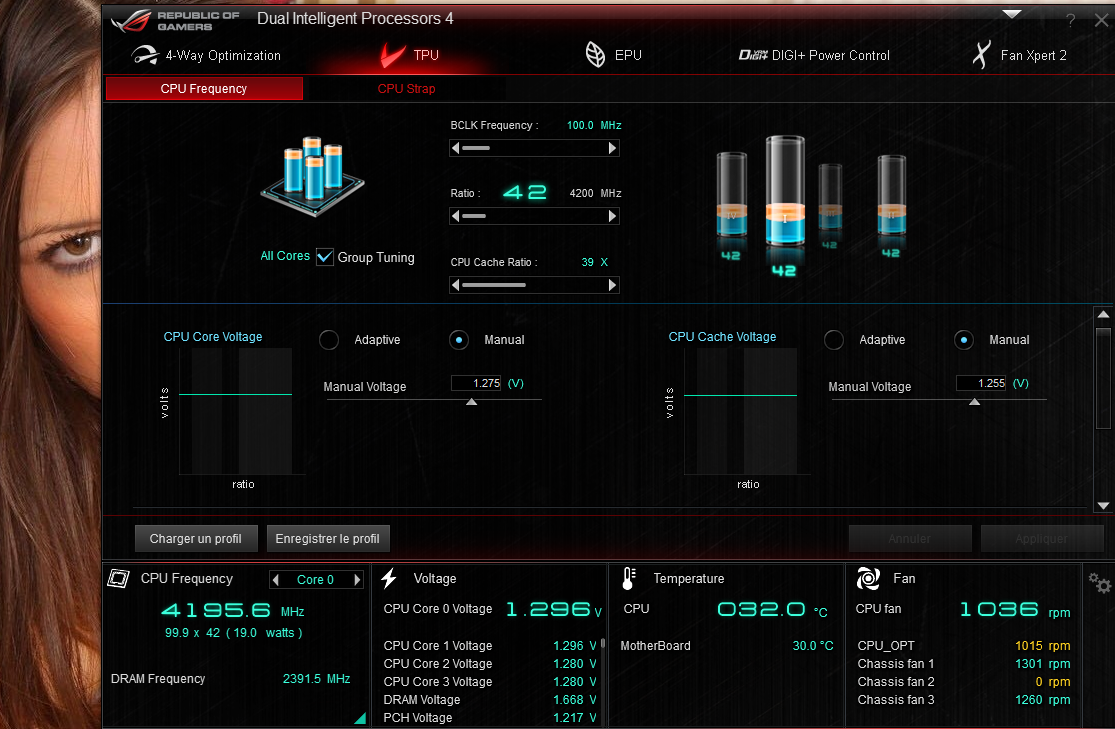Open monitor settings gear icon
The width and height of the screenshot is (1115, 729).
[x=1099, y=583]
